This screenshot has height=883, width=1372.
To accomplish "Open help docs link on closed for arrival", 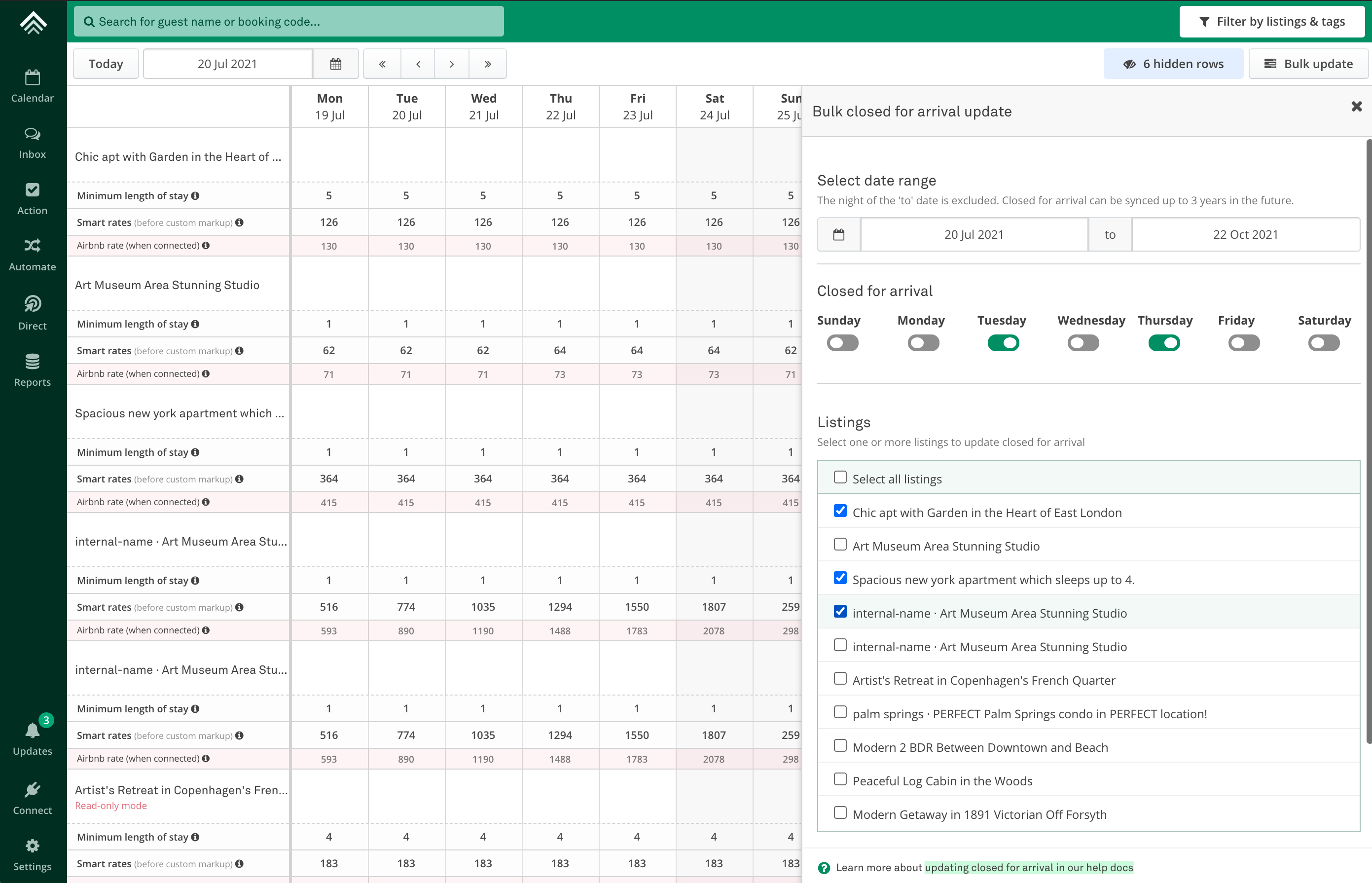I will [x=1029, y=868].
